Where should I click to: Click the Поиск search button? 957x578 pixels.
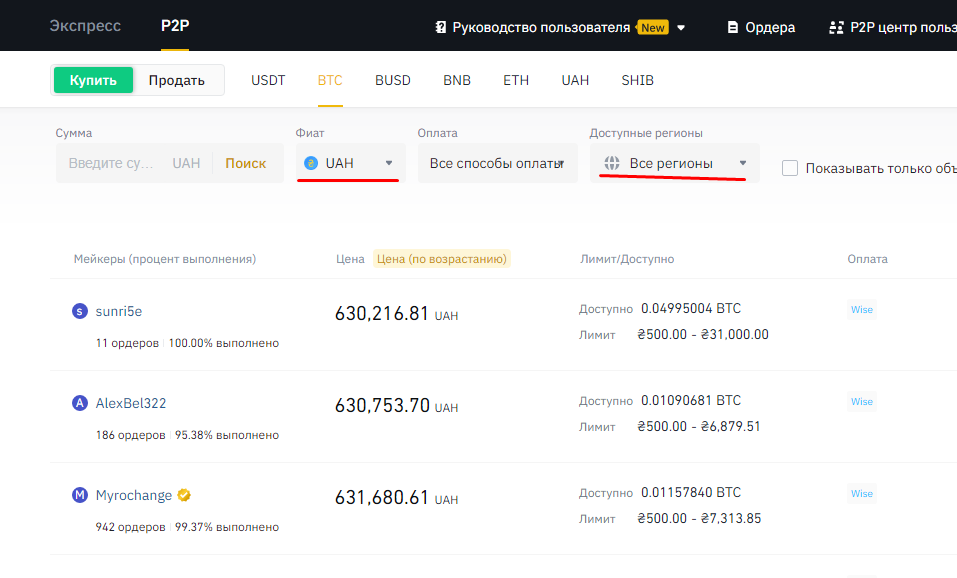[245, 163]
